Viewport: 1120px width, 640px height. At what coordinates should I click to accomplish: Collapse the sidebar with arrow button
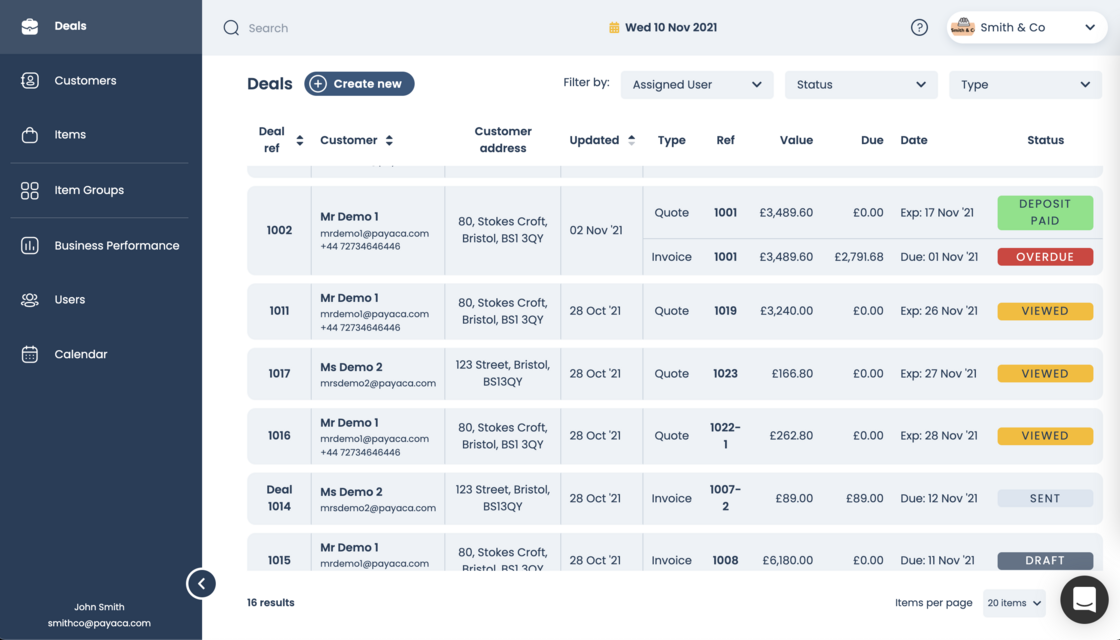coord(201,584)
